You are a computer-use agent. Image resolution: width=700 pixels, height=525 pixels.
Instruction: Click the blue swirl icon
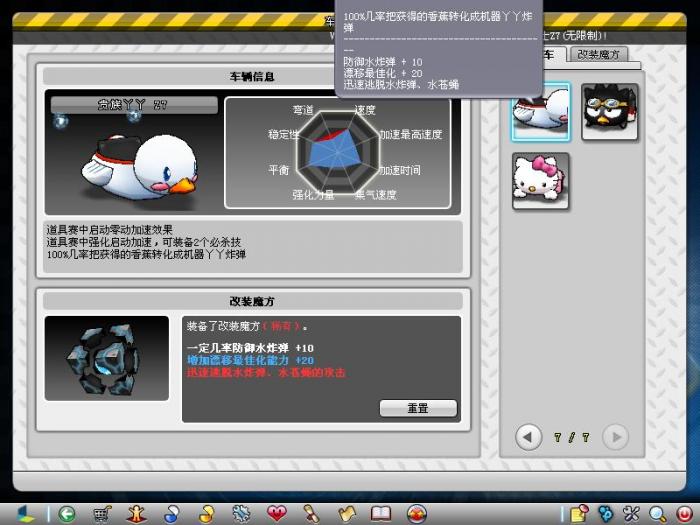coord(171,514)
